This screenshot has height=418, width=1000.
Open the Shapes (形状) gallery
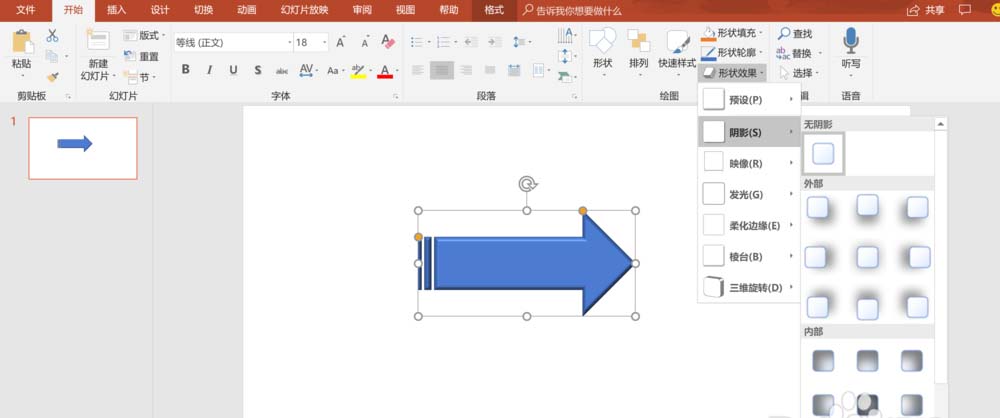tap(603, 52)
